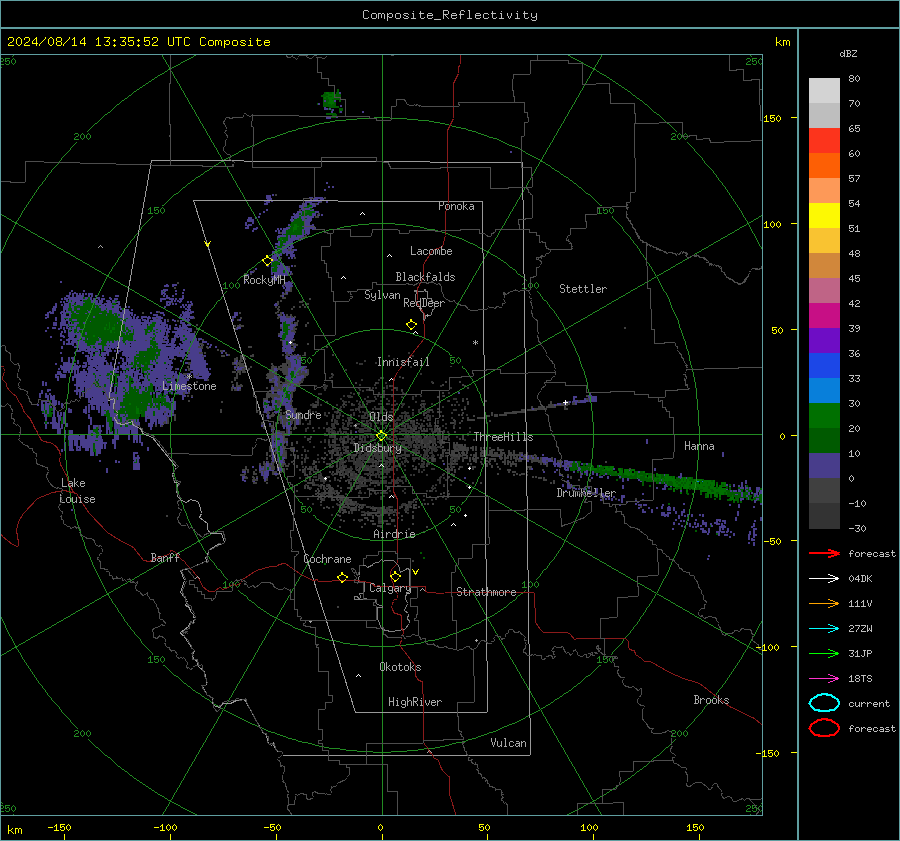Click the cyan current ellipse icon
900x841 pixels.
pyautogui.click(x=824, y=703)
